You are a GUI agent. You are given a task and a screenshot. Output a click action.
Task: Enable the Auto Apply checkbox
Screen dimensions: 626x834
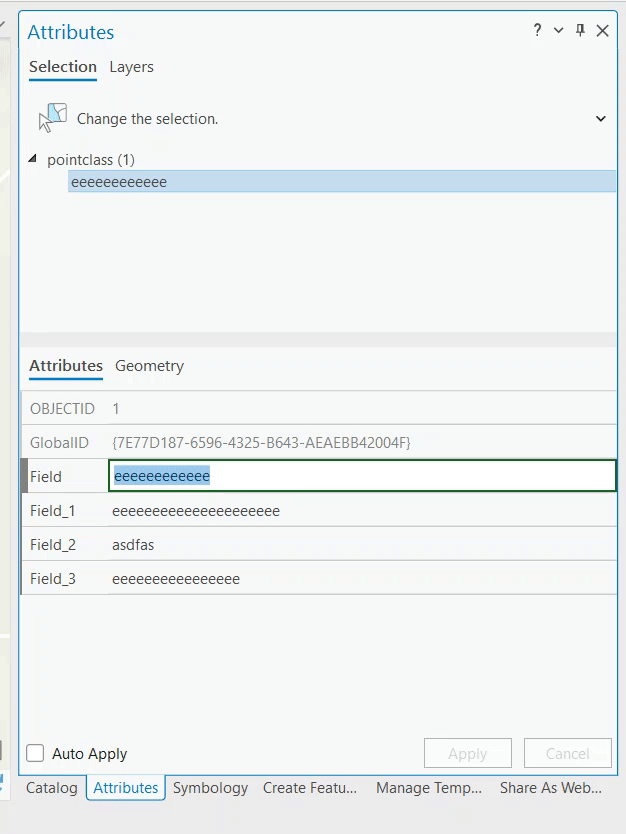coord(36,754)
